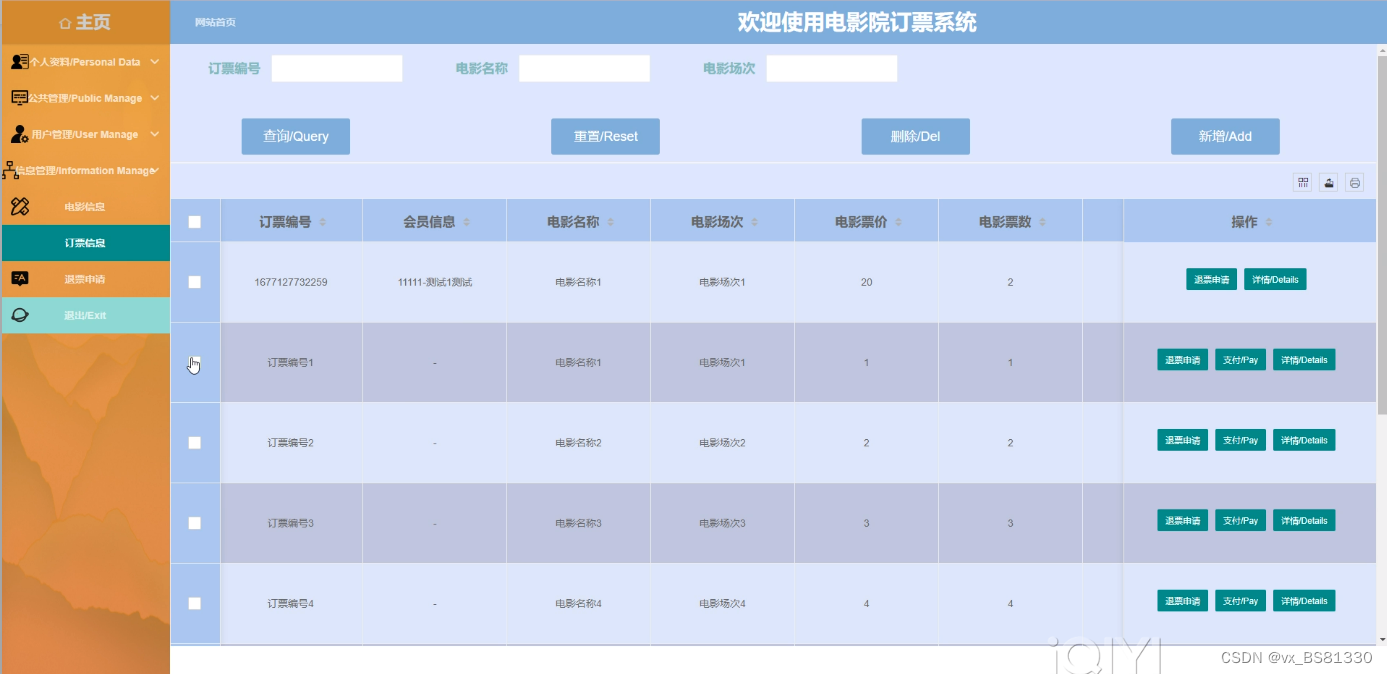Sort by the 电影名称 column arrows
This screenshot has height=674, width=1387.
611,222
